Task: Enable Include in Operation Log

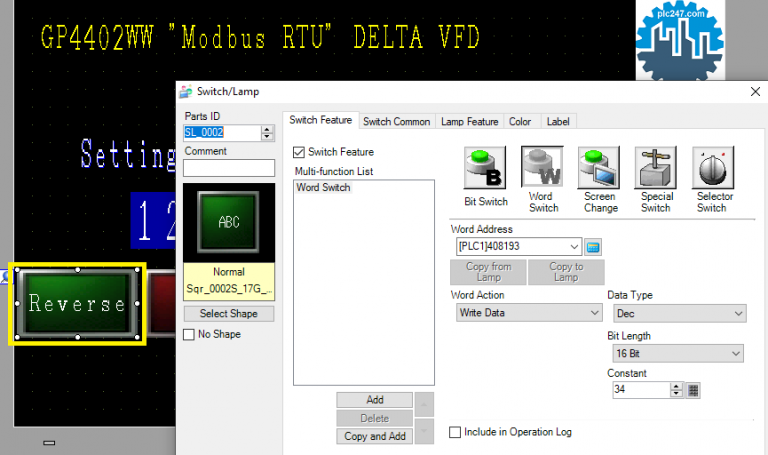Action: pos(455,432)
